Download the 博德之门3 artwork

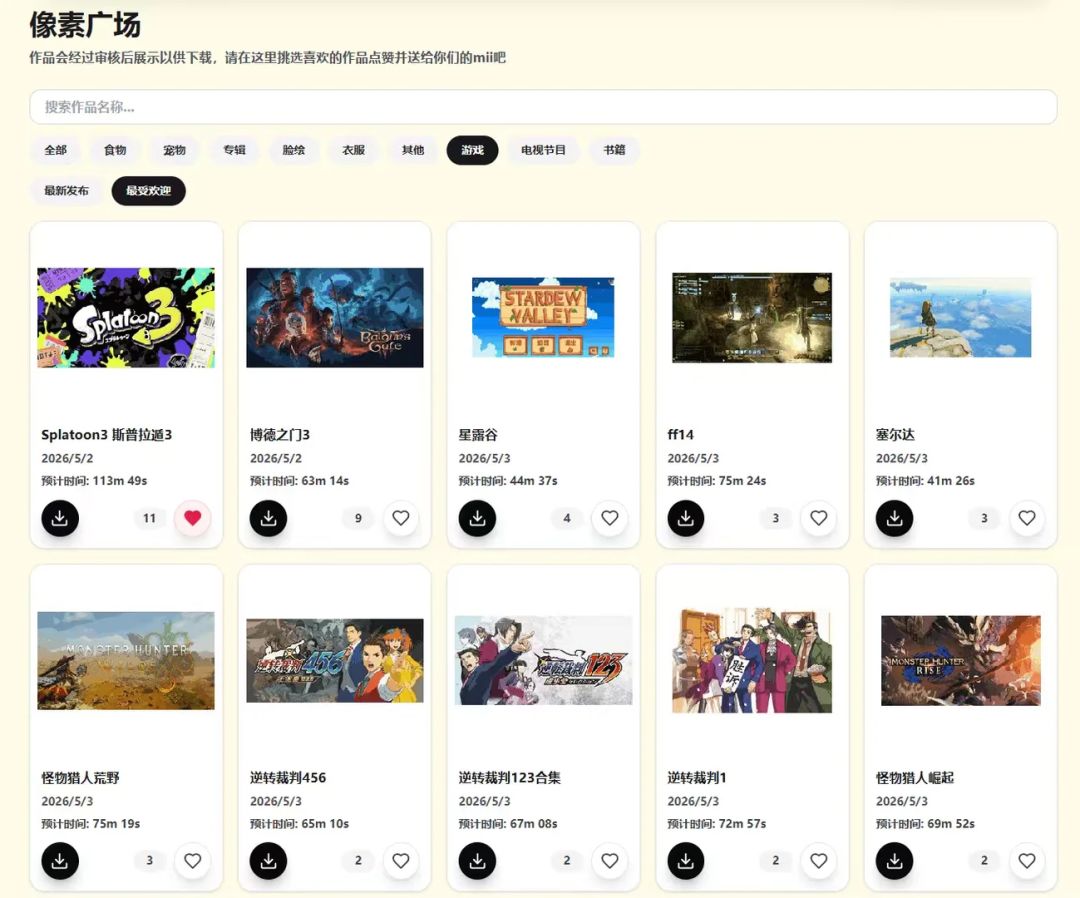pos(269,518)
